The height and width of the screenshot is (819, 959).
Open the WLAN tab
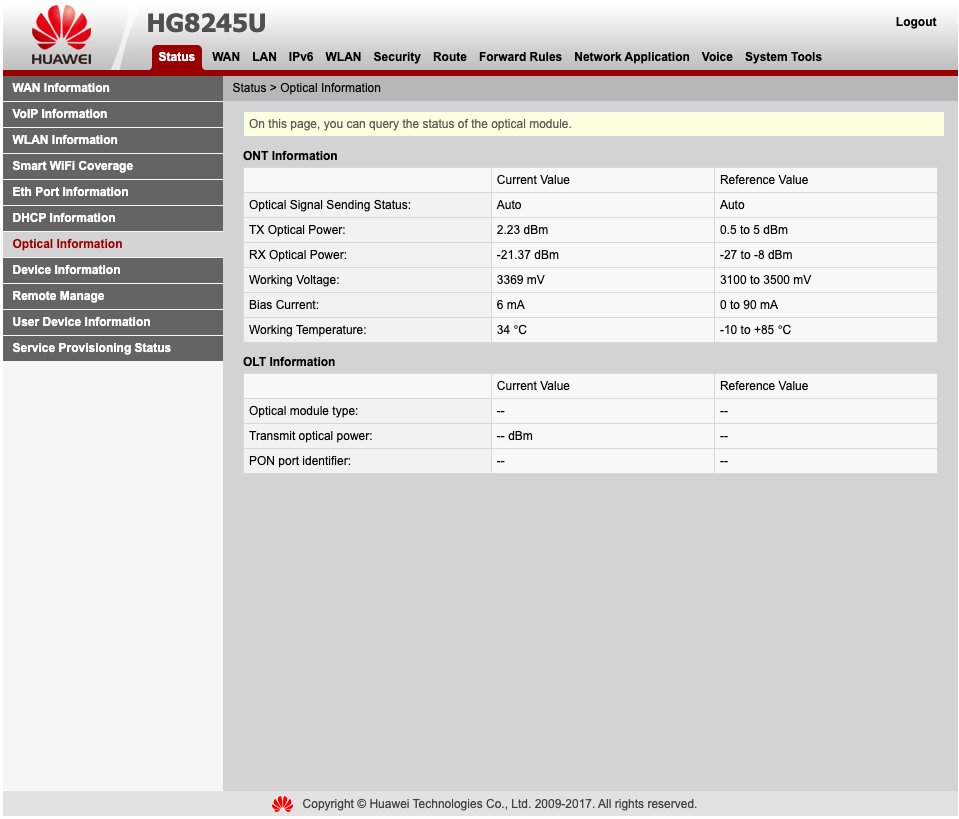click(x=343, y=57)
